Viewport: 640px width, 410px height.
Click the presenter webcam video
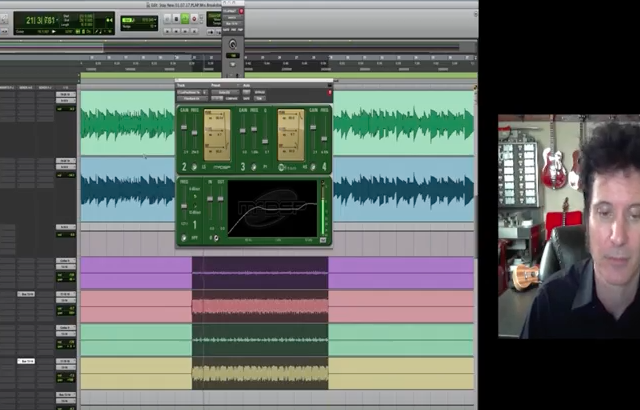(569, 226)
